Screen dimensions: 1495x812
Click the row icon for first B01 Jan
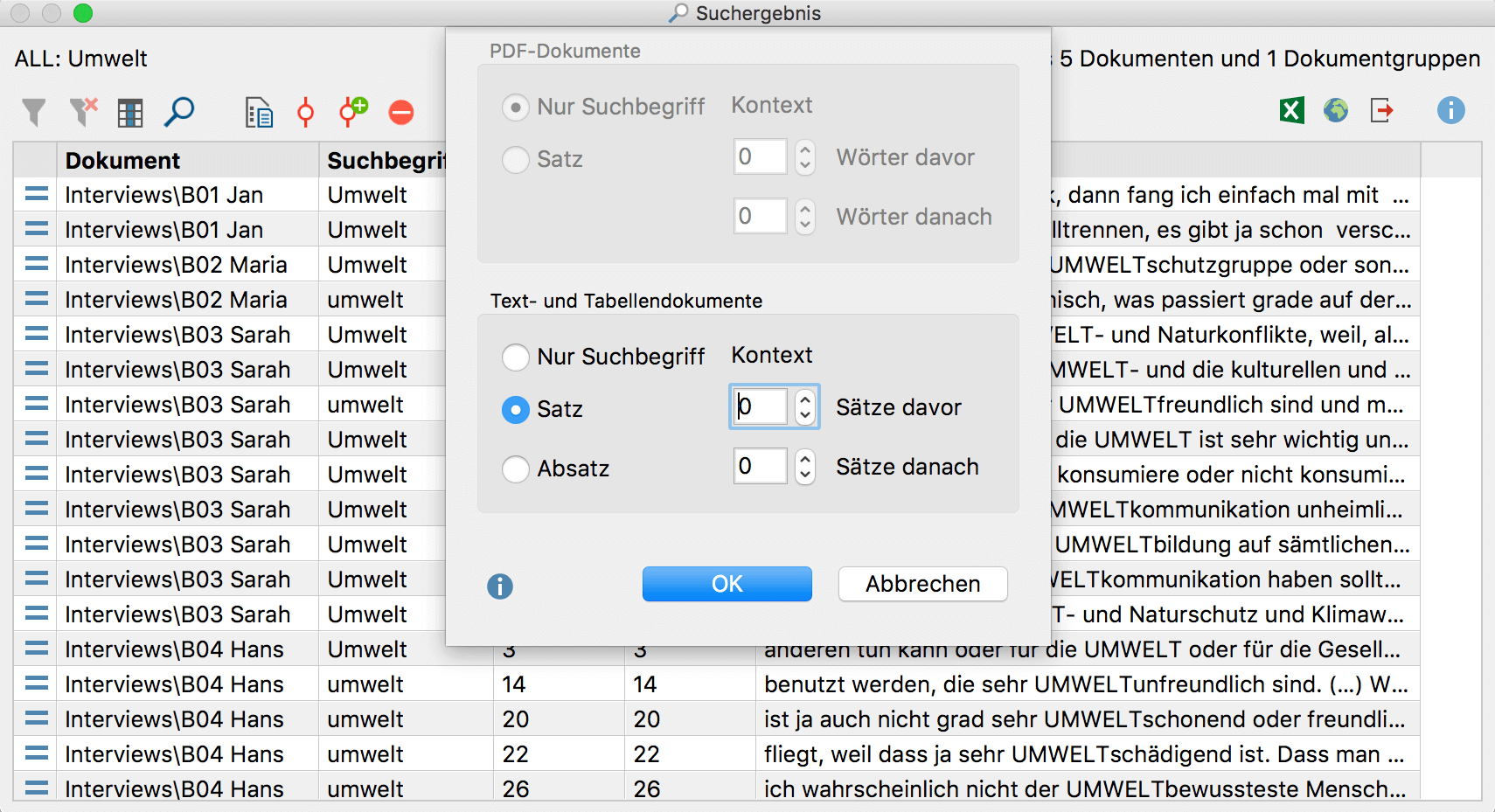pyautogui.click(x=37, y=194)
